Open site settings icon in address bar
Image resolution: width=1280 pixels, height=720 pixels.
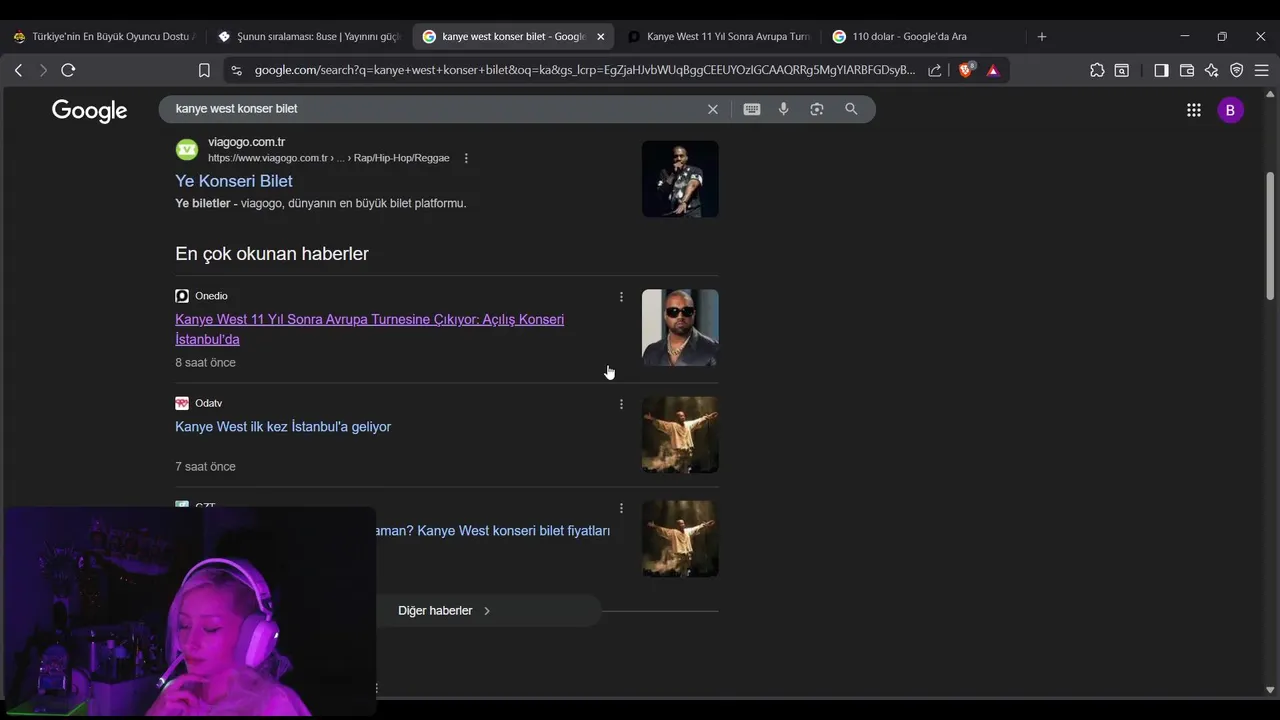236,70
